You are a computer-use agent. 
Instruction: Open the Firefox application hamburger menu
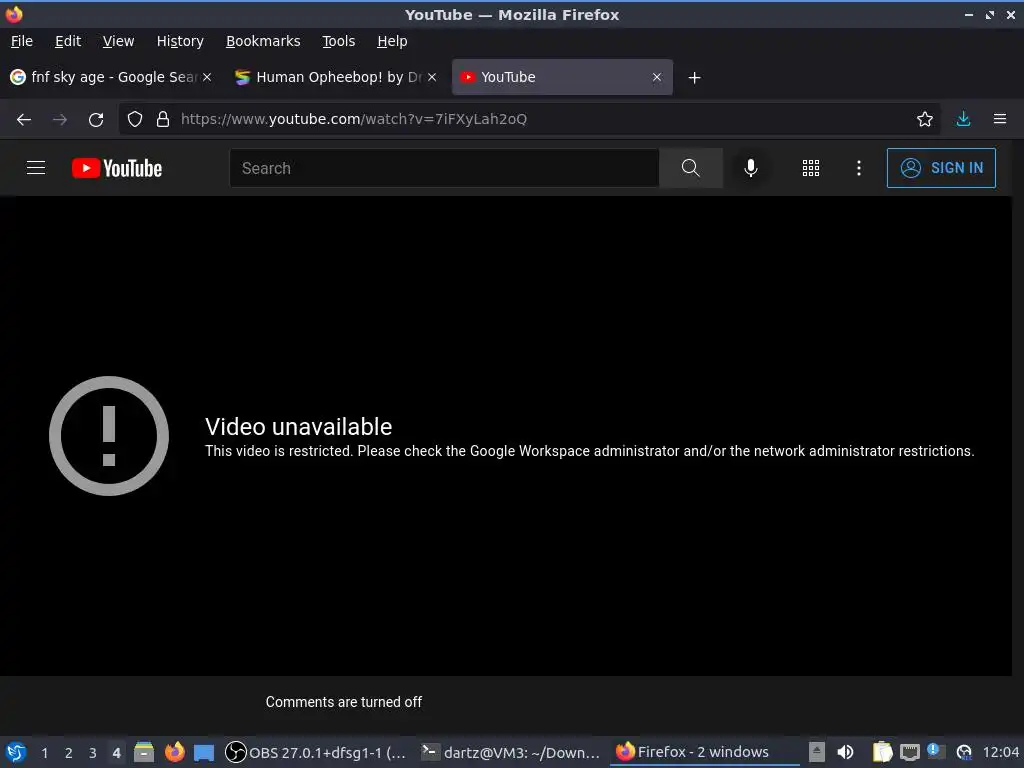point(1000,119)
